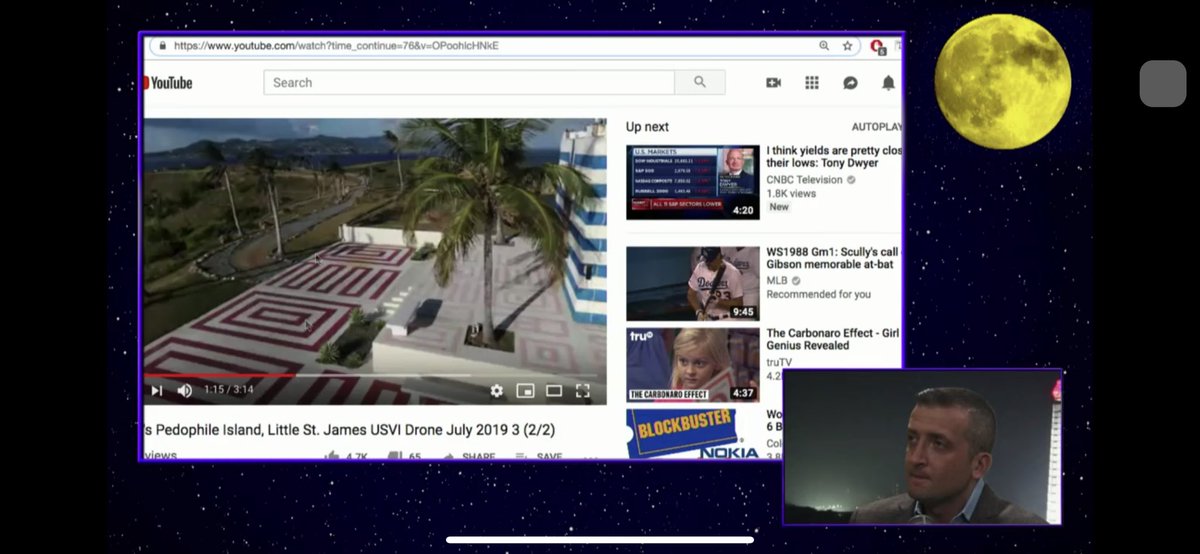Open The Carbonaro Effect title link
This screenshot has height=554, width=1200.
click(834, 339)
